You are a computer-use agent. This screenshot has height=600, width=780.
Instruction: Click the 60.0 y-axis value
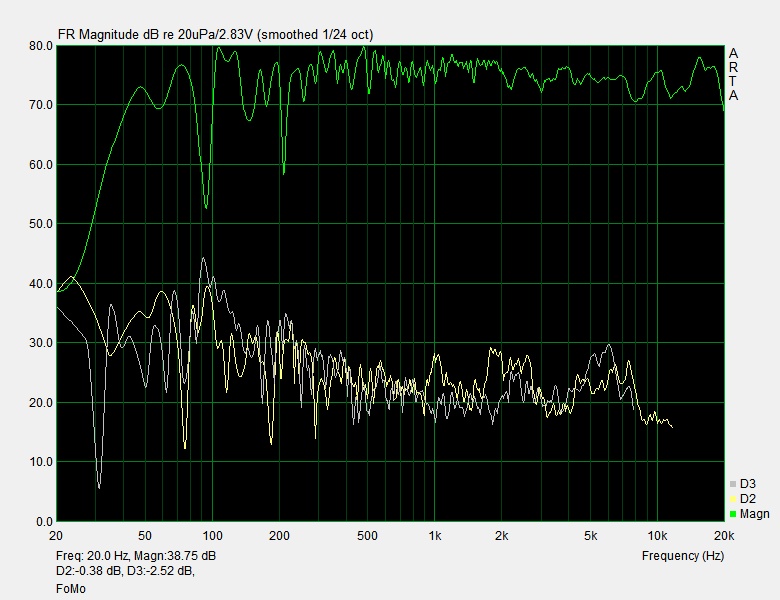point(41,165)
